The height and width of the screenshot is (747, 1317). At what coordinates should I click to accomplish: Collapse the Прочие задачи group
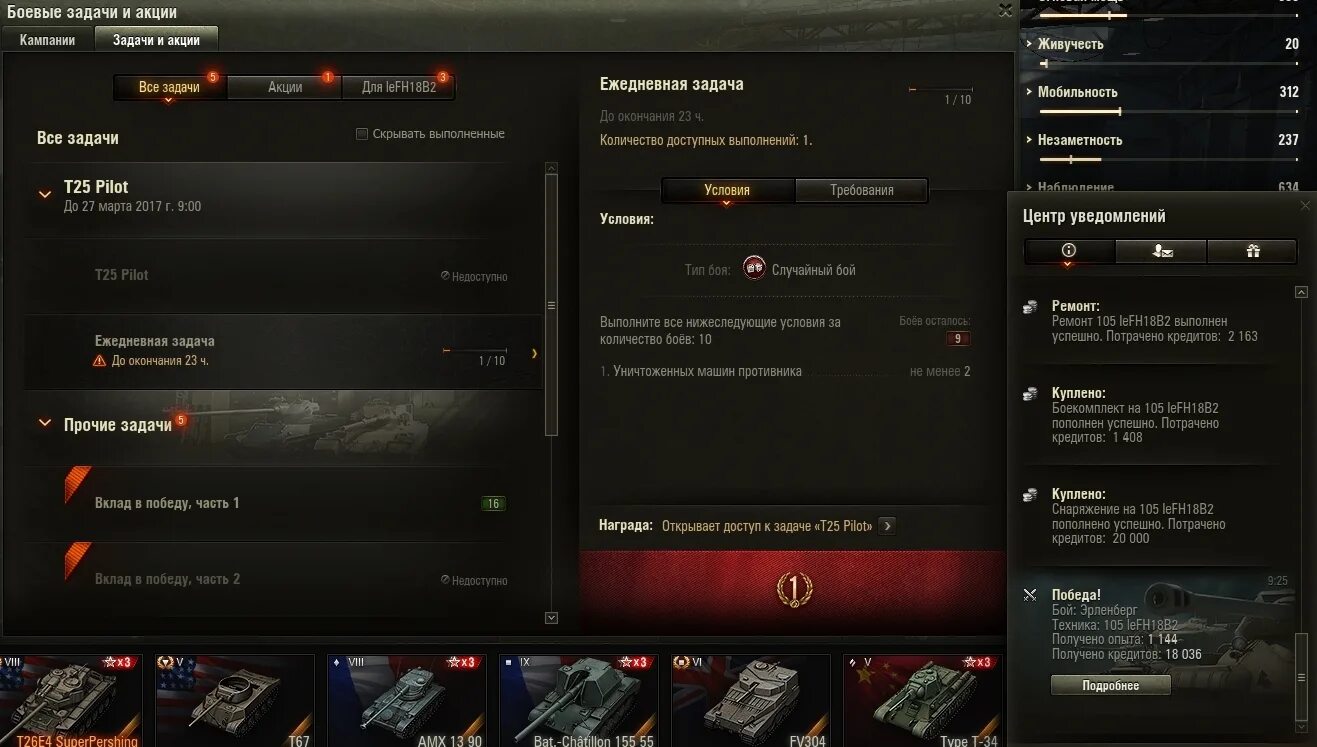point(45,424)
